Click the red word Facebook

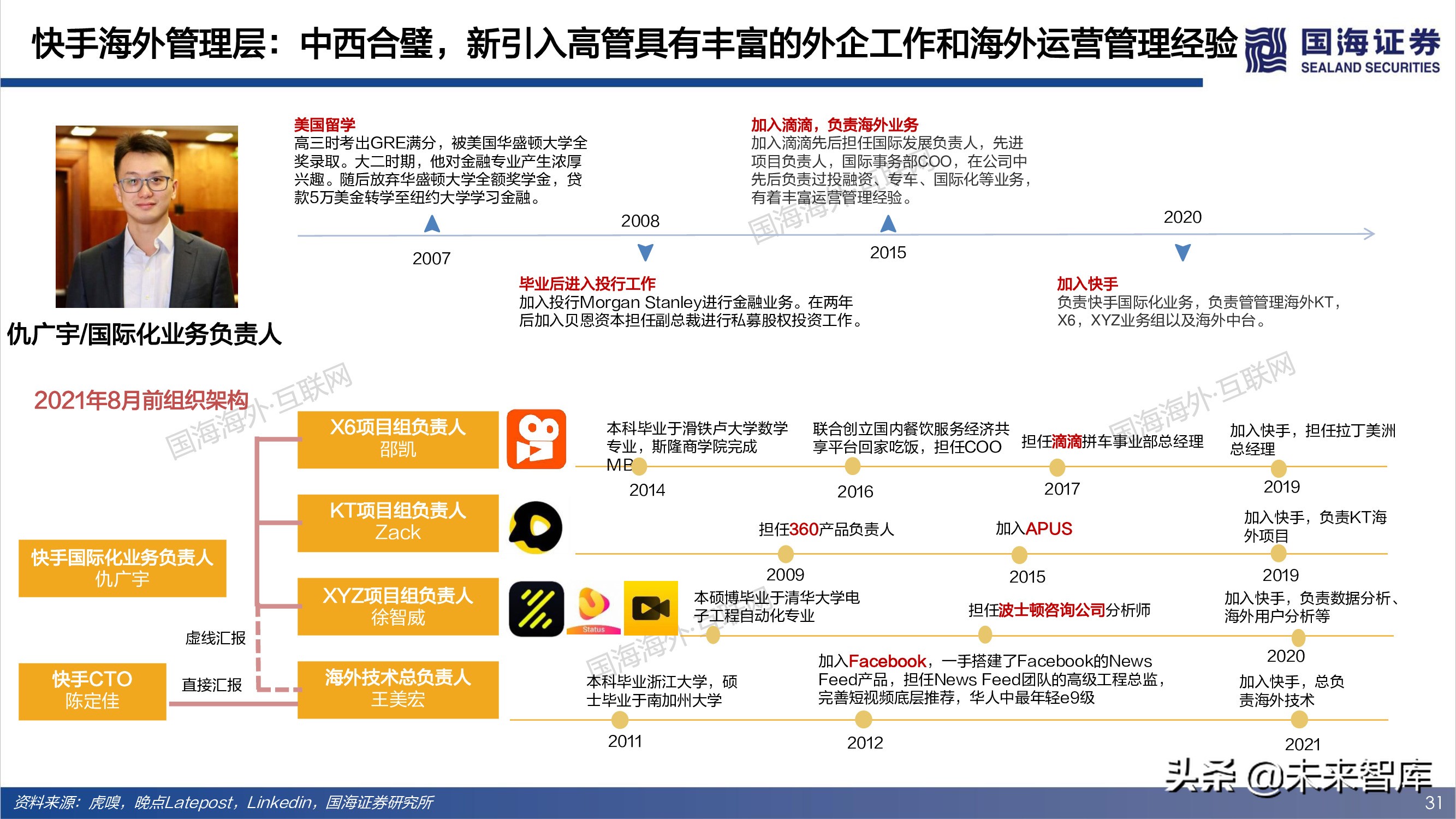click(x=887, y=661)
